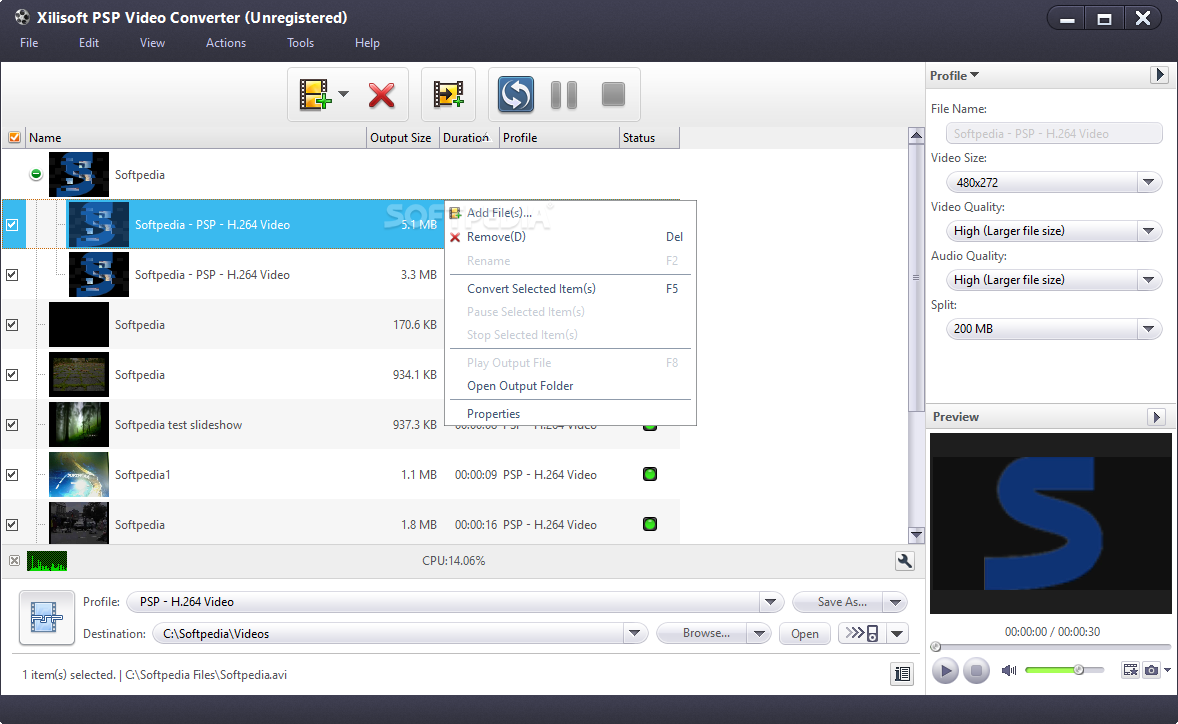This screenshot has width=1178, height=724.
Task: Click the clip/merge film icon beside Profile
Action: click(x=46, y=618)
